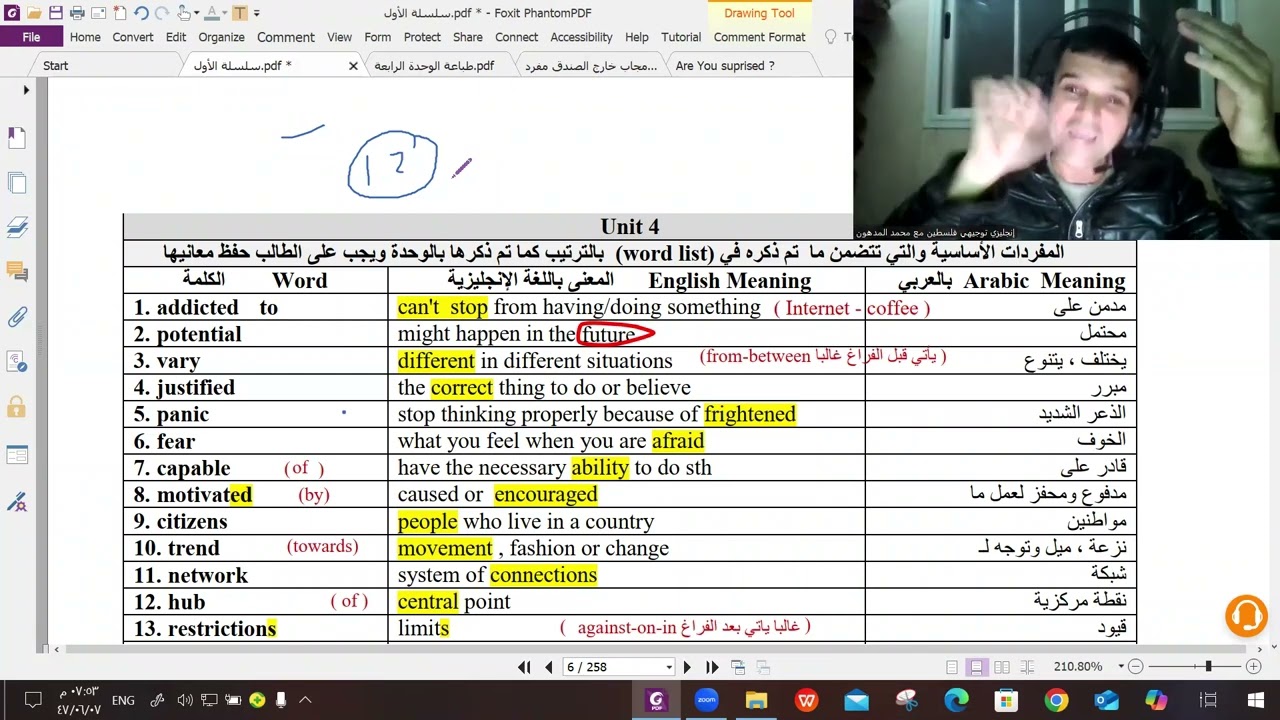Click the Save icon in quick access toolbar
1280x720 pixels.
point(56,13)
